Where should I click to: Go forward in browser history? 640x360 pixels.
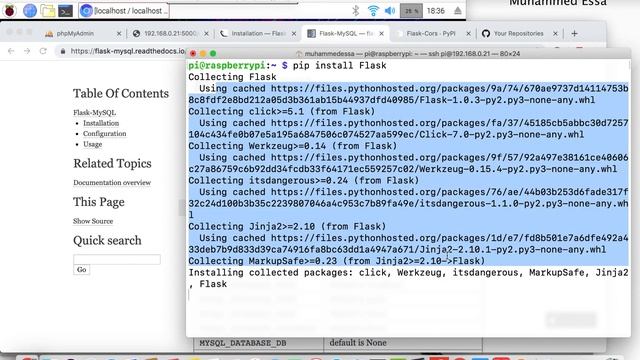pyautogui.click(x=27, y=51)
